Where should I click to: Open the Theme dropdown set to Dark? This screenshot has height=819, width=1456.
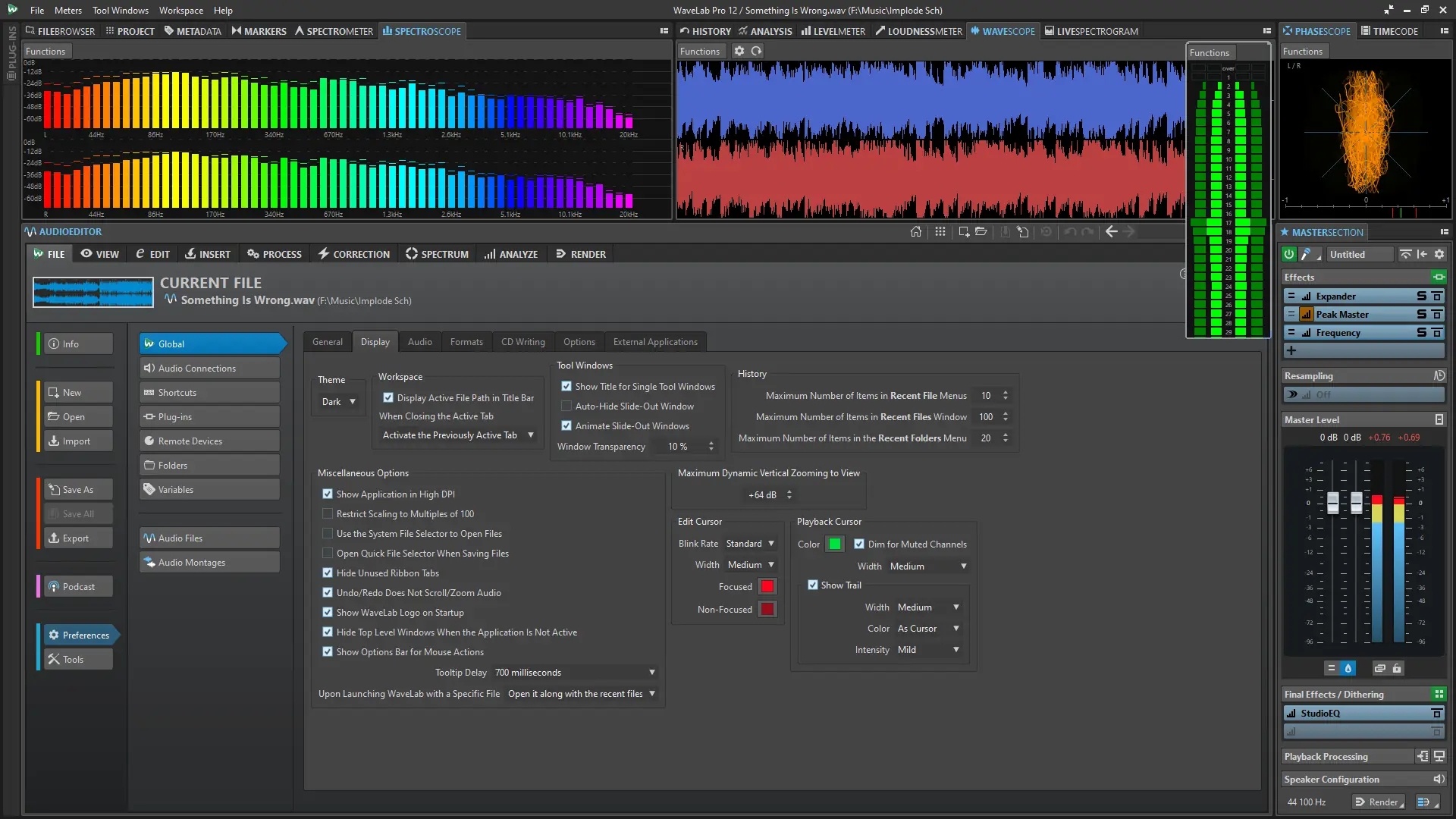click(338, 402)
